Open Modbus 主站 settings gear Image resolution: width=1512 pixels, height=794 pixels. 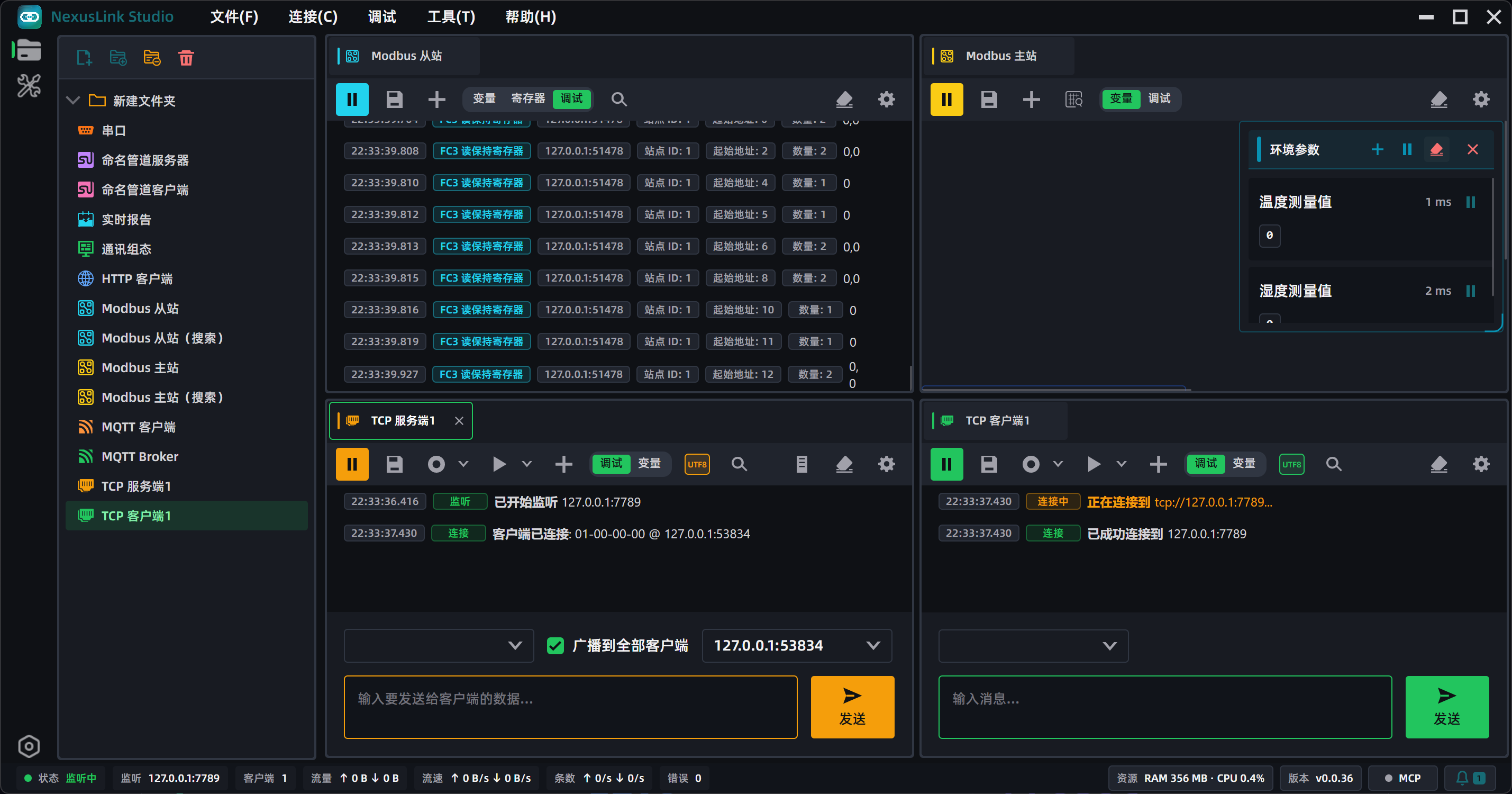(x=1481, y=100)
